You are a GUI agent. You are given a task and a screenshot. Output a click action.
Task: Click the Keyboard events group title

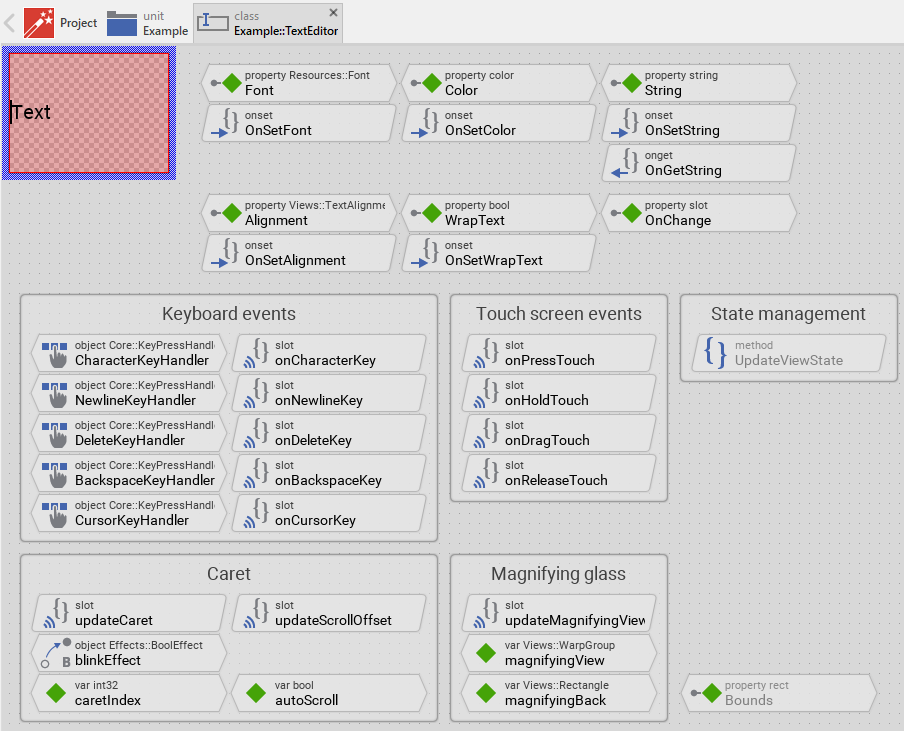[228, 314]
